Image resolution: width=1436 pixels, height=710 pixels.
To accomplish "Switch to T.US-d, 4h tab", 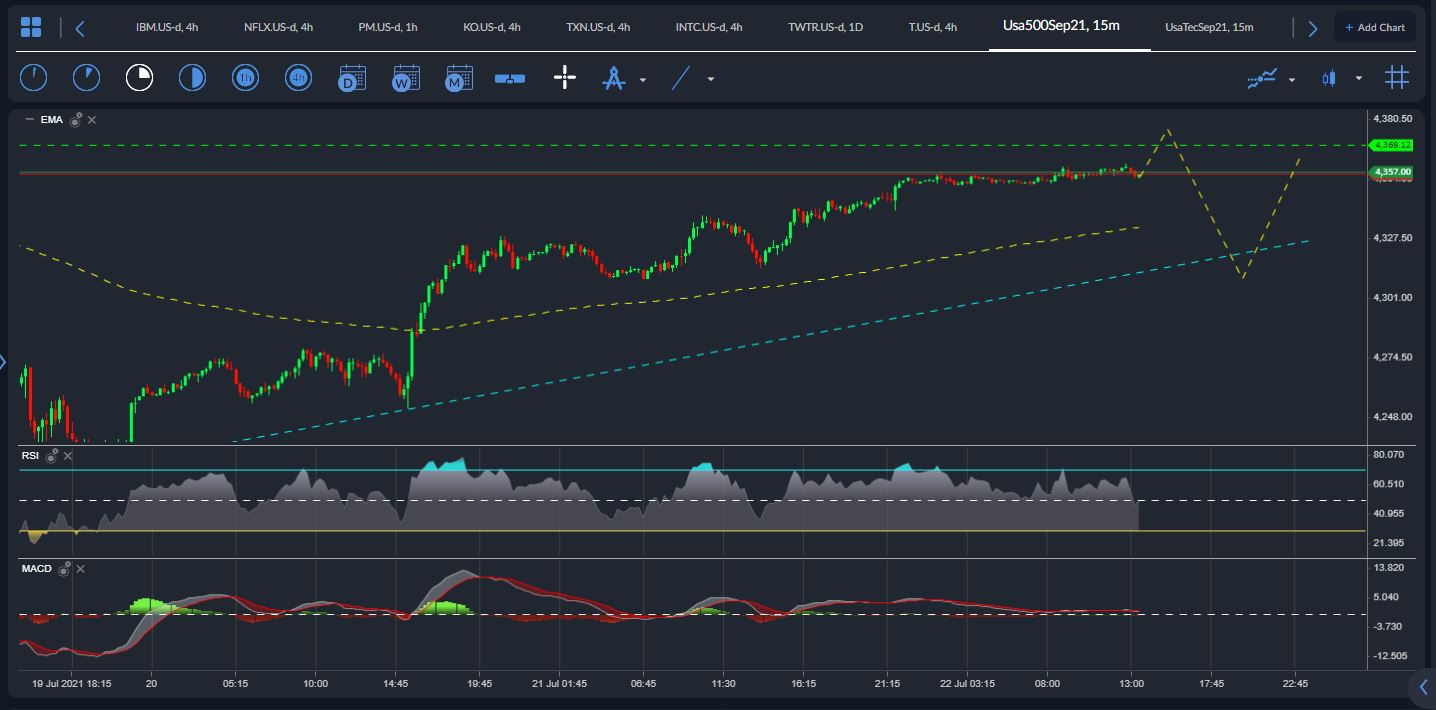I will [932, 27].
